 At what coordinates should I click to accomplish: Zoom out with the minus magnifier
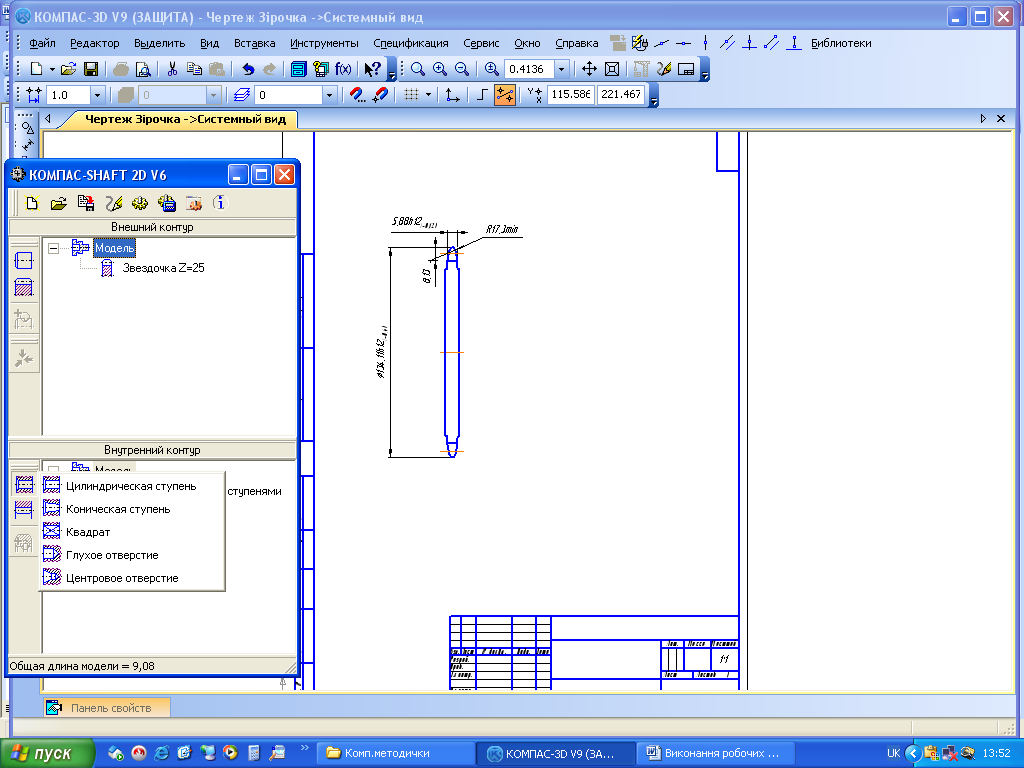(462, 69)
